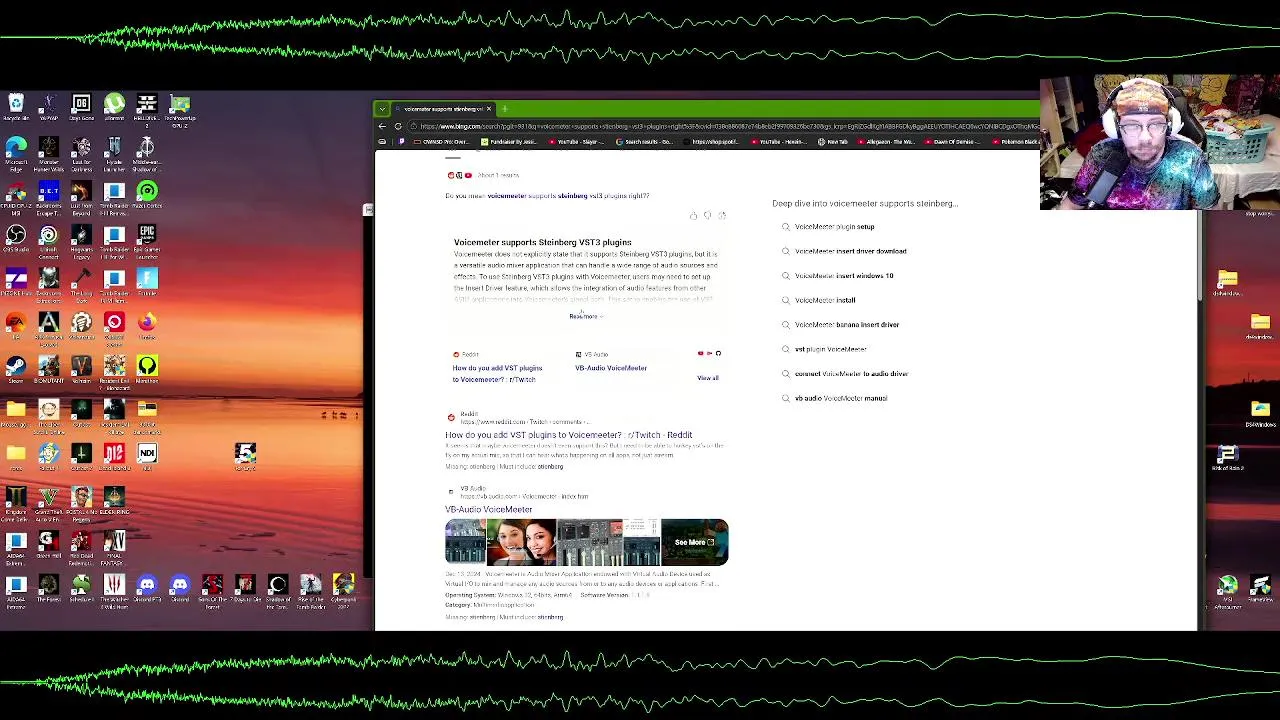This screenshot has height=720, width=1280.
Task: Open Reddit link How do you add VST plugins
Action: [x=497, y=373]
